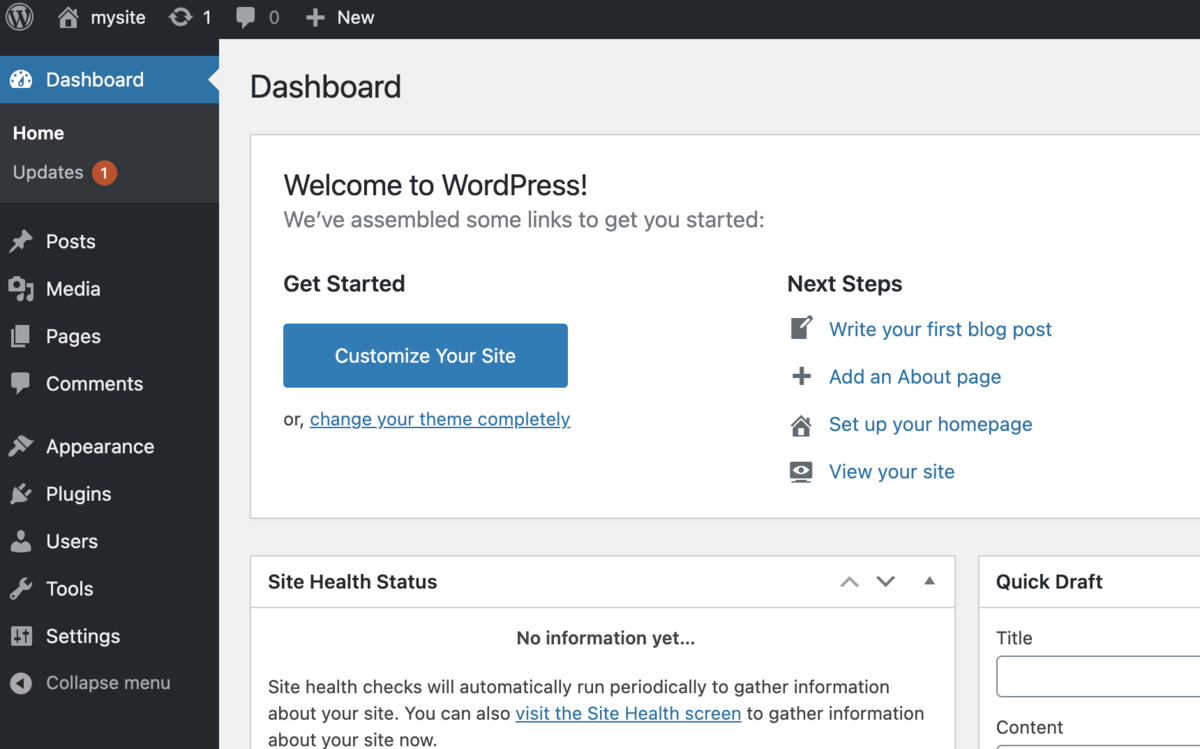Open change your theme completely link
The image size is (1200, 749).
click(x=440, y=419)
